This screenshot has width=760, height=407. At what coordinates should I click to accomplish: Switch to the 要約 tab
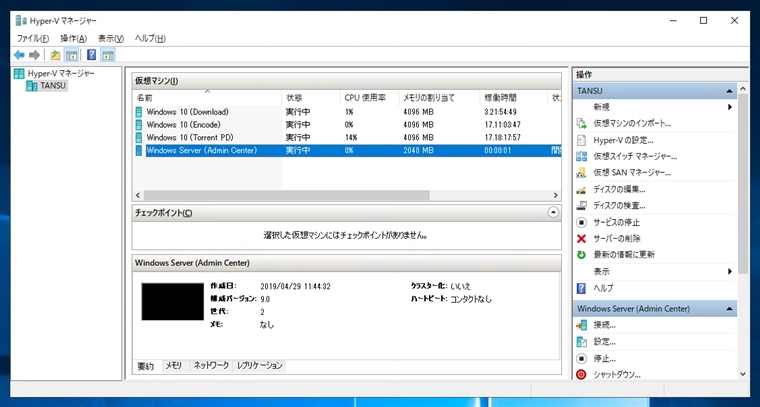pyautogui.click(x=146, y=366)
